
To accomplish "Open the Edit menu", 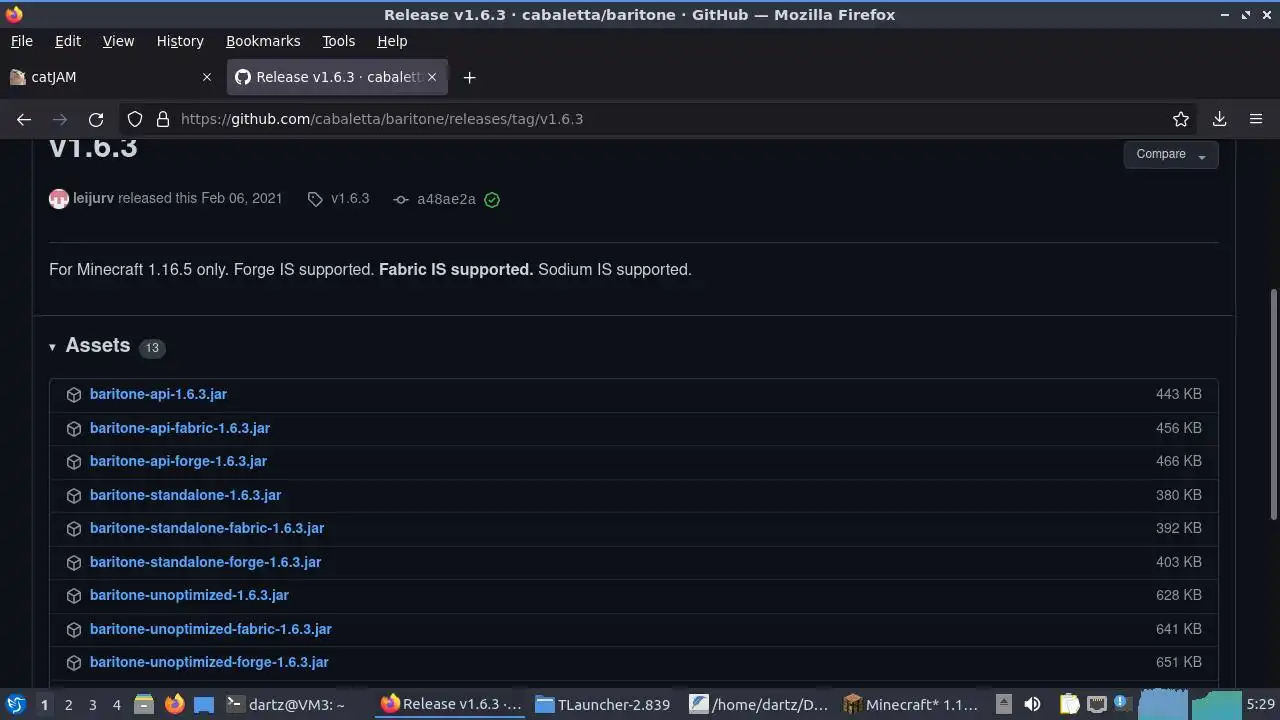I will point(68,41).
